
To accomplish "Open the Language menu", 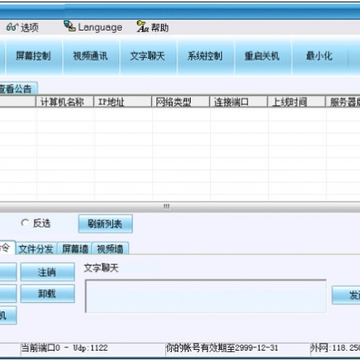I will tap(100, 27).
